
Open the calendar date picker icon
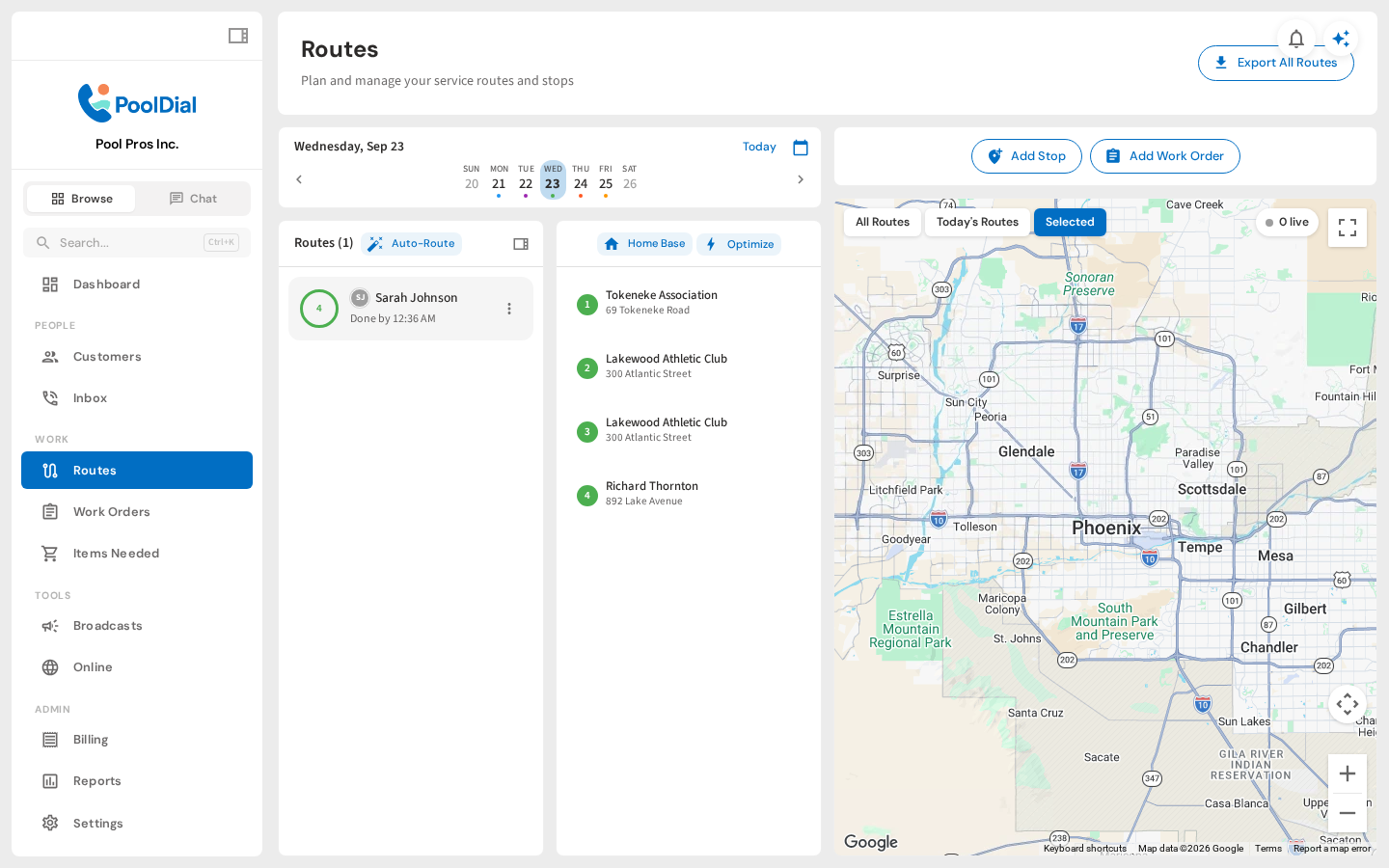pyautogui.click(x=801, y=148)
